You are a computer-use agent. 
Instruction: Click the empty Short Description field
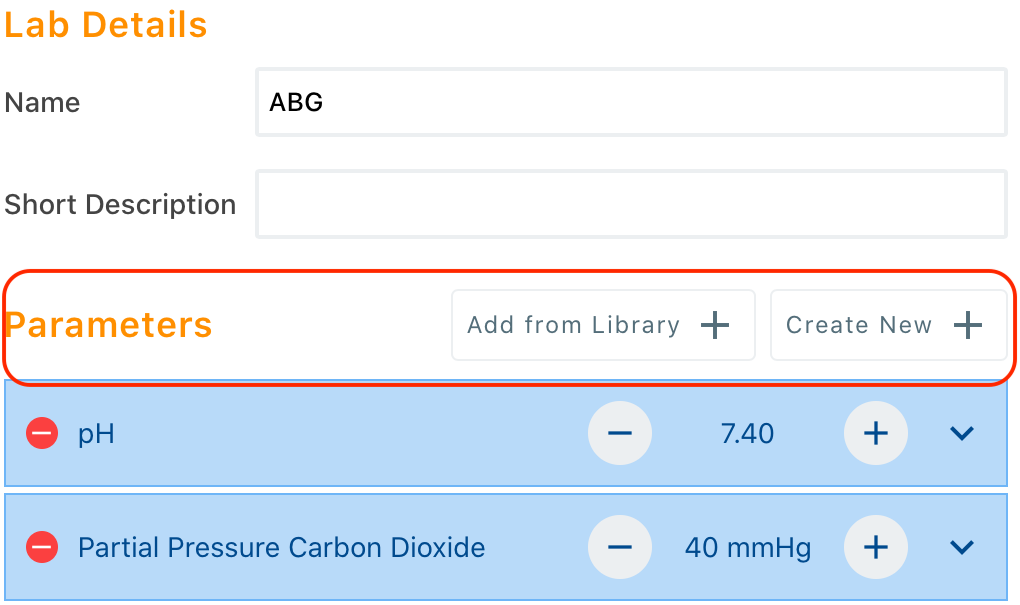pos(631,203)
